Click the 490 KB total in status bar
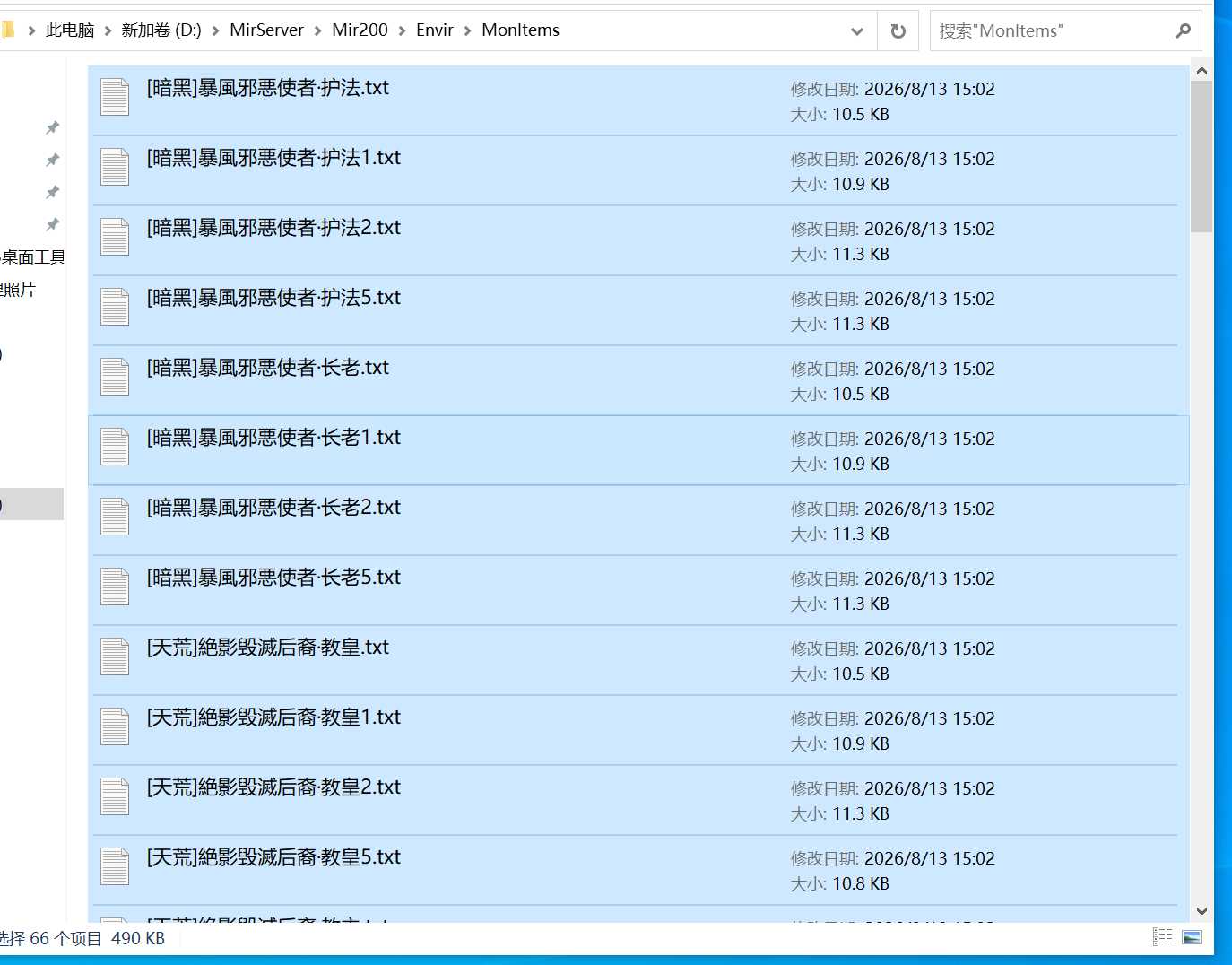Viewport: 1232px width, 965px height. (138, 938)
